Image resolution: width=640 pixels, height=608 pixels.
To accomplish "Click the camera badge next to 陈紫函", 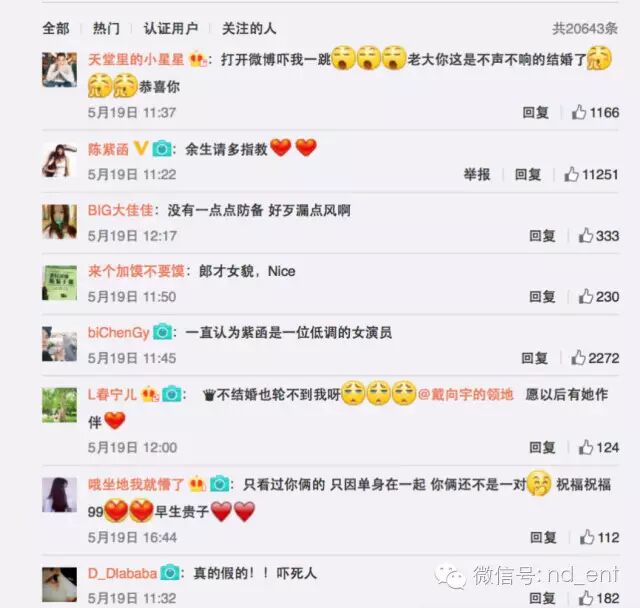I will pos(162,149).
